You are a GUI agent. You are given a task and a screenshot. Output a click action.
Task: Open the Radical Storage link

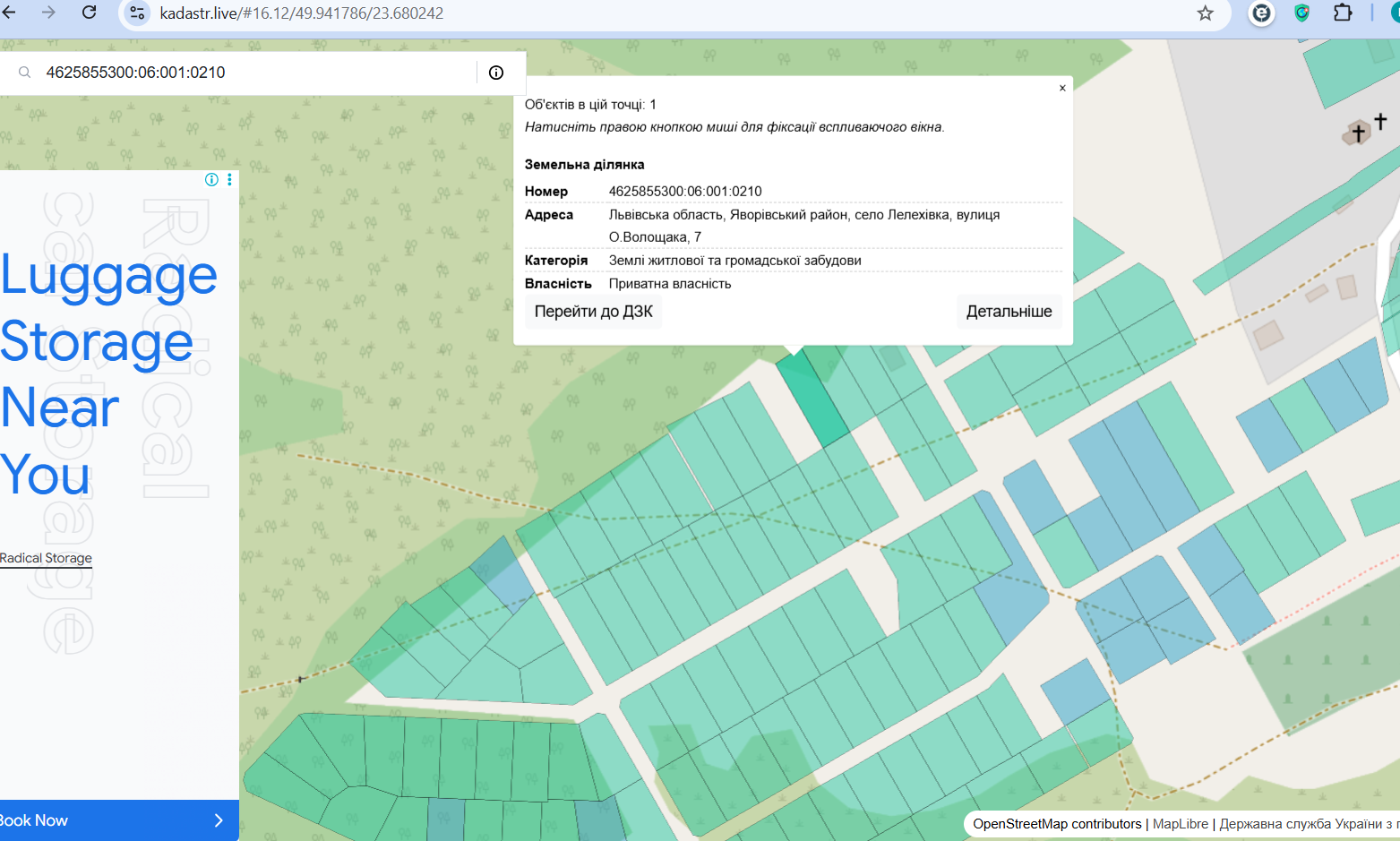coord(46,558)
